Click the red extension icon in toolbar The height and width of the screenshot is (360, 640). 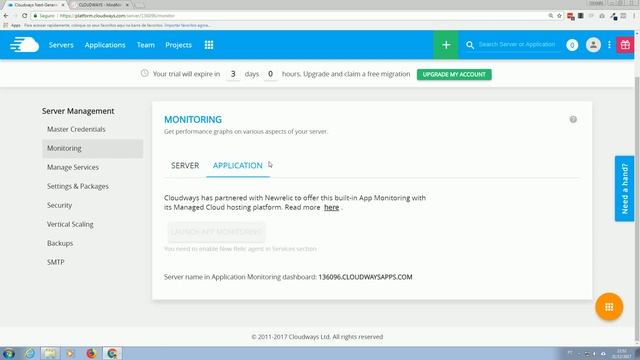pyautogui.click(x=571, y=16)
